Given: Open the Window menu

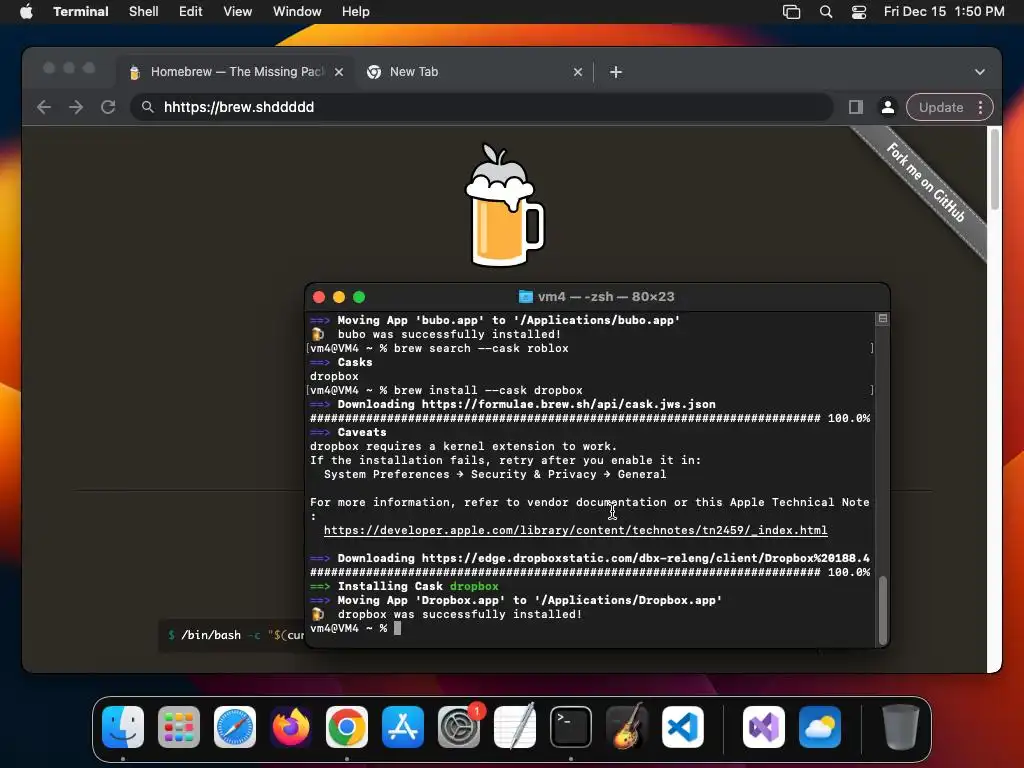Looking at the screenshot, I should point(297,12).
